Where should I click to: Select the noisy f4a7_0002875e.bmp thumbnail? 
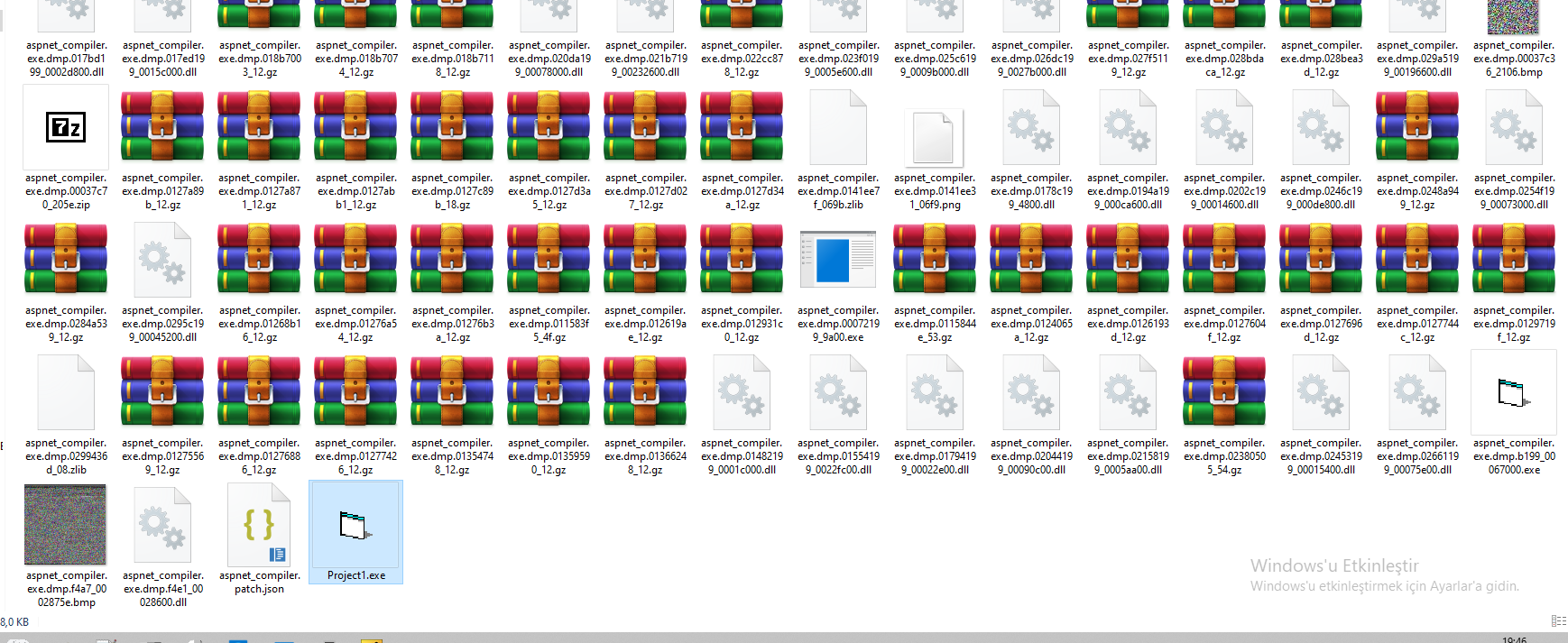pos(66,525)
